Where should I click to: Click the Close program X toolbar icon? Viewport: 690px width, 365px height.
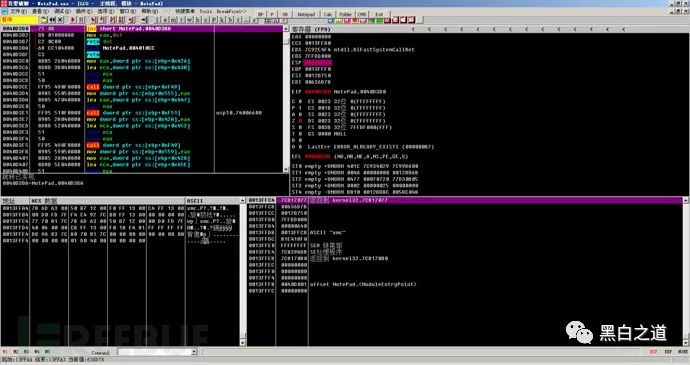60,20
